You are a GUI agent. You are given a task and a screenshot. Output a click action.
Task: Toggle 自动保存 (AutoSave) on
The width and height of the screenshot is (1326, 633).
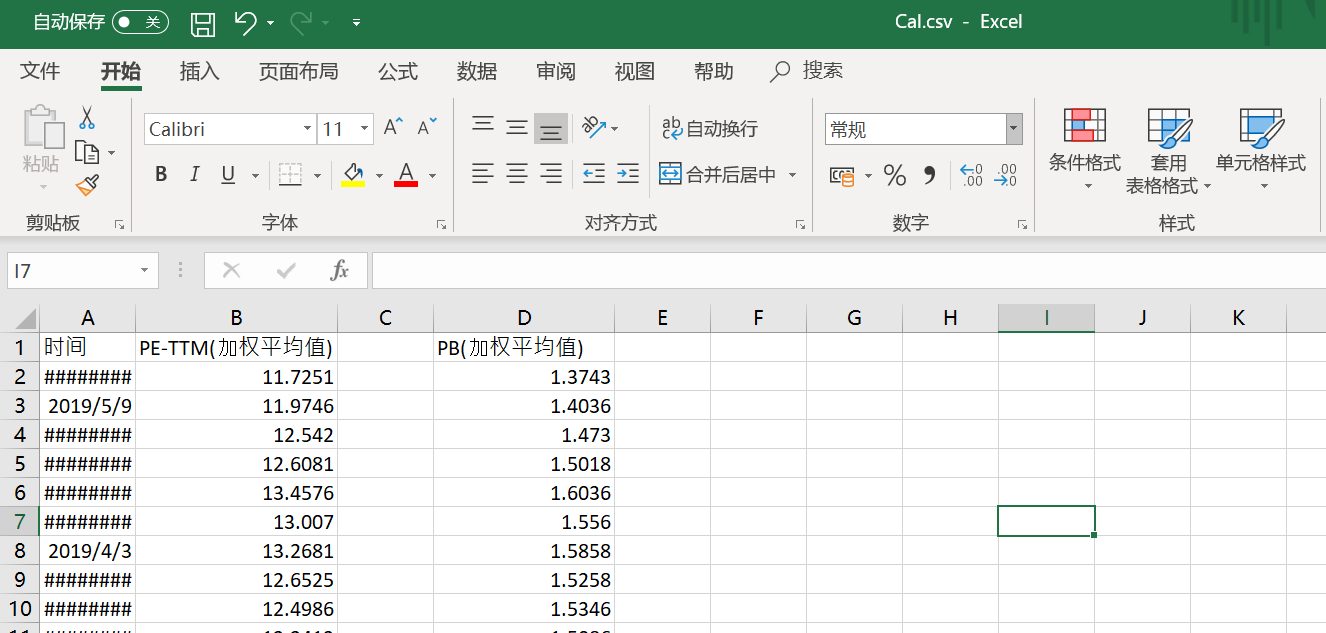[141, 20]
